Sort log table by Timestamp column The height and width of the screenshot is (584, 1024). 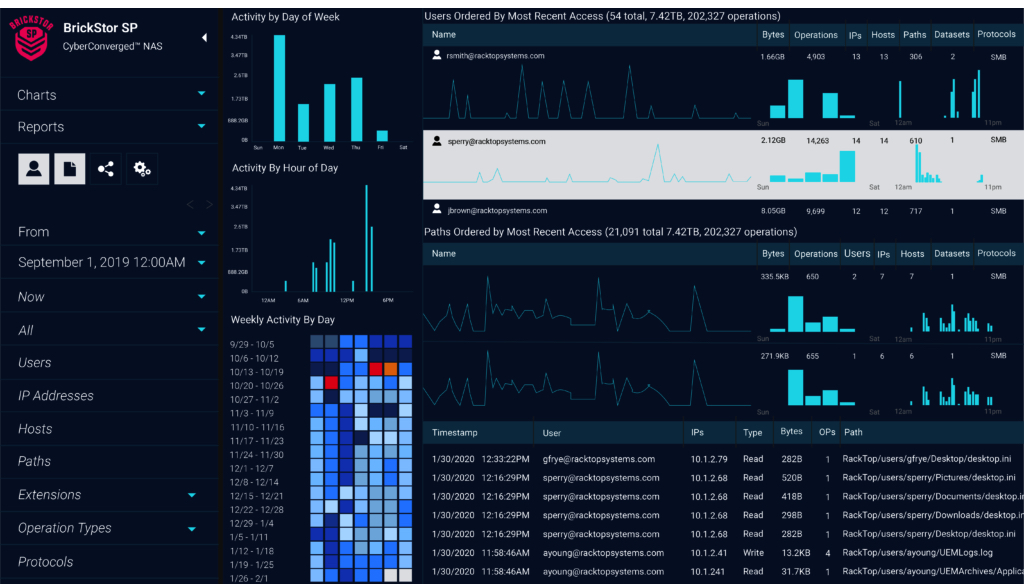point(455,432)
